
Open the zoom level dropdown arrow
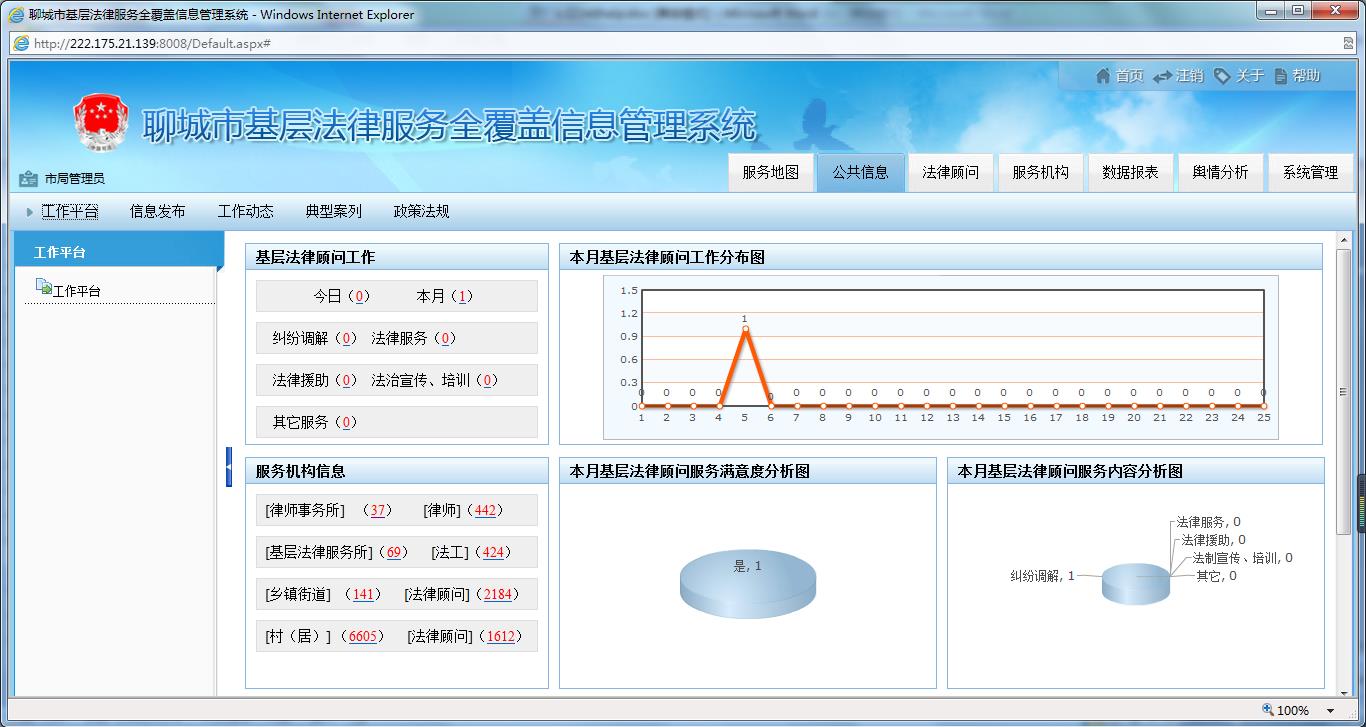[x=1330, y=711]
